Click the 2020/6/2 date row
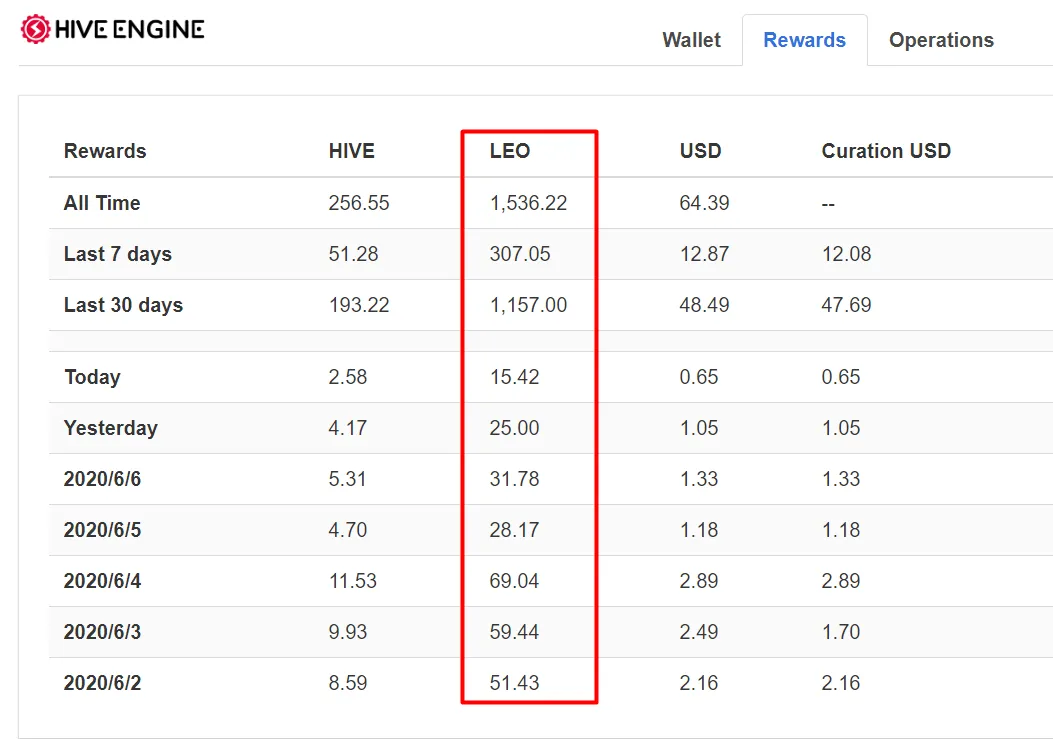1053x739 pixels. [551, 683]
